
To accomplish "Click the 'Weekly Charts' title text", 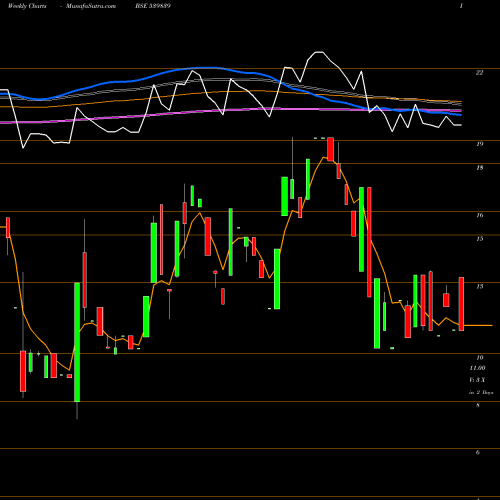I will (x=27, y=6).
